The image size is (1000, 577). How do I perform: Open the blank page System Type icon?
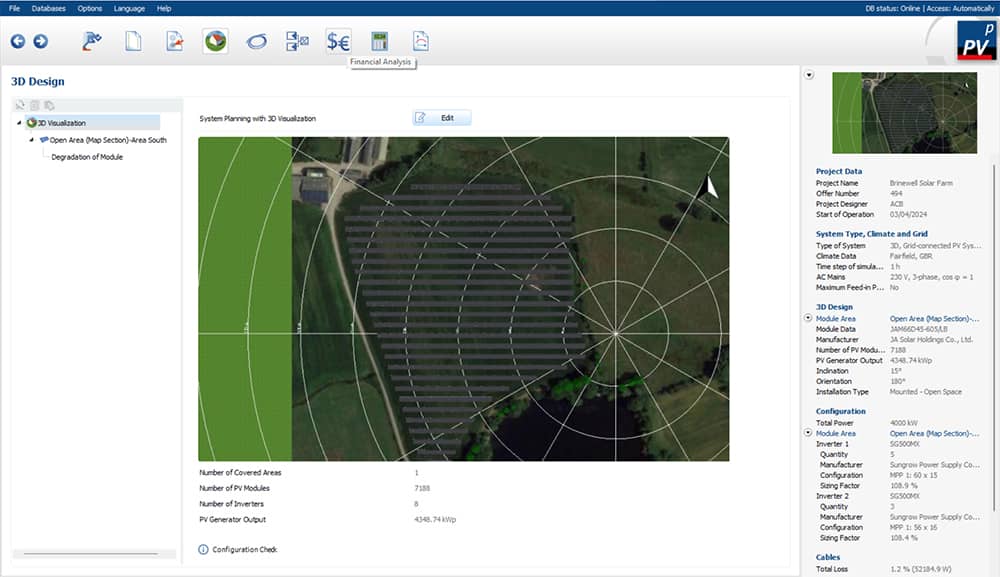click(x=133, y=41)
